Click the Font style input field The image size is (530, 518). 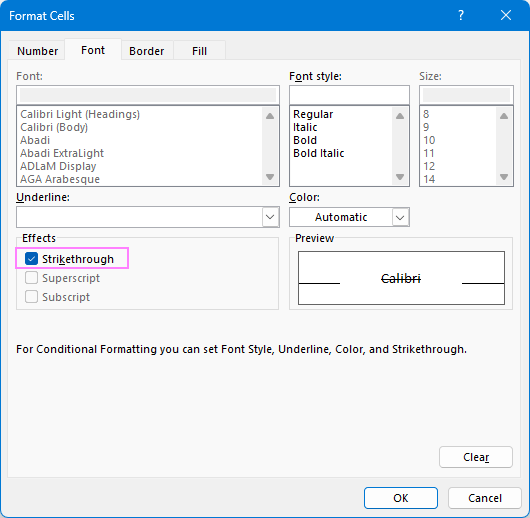point(349,95)
